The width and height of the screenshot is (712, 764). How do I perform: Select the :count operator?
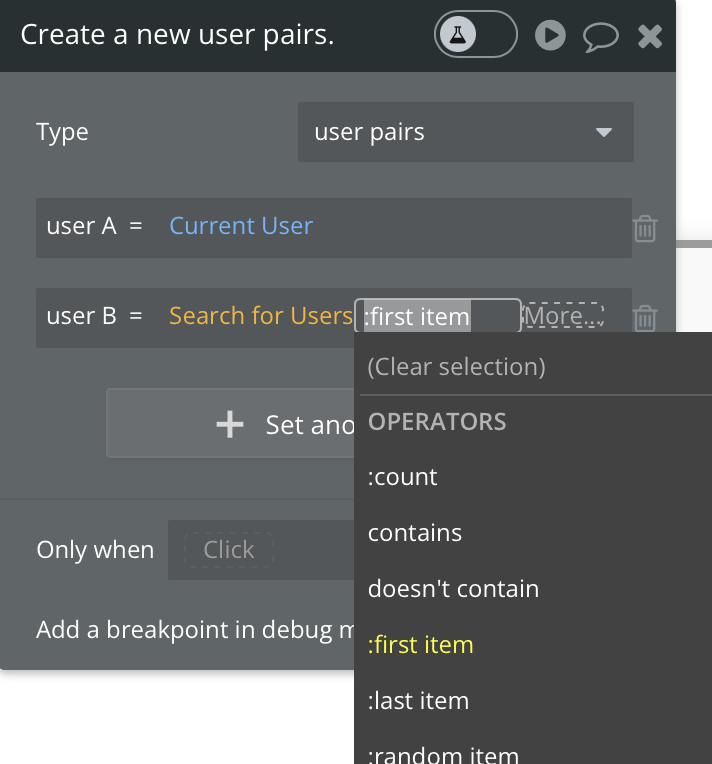coord(403,477)
